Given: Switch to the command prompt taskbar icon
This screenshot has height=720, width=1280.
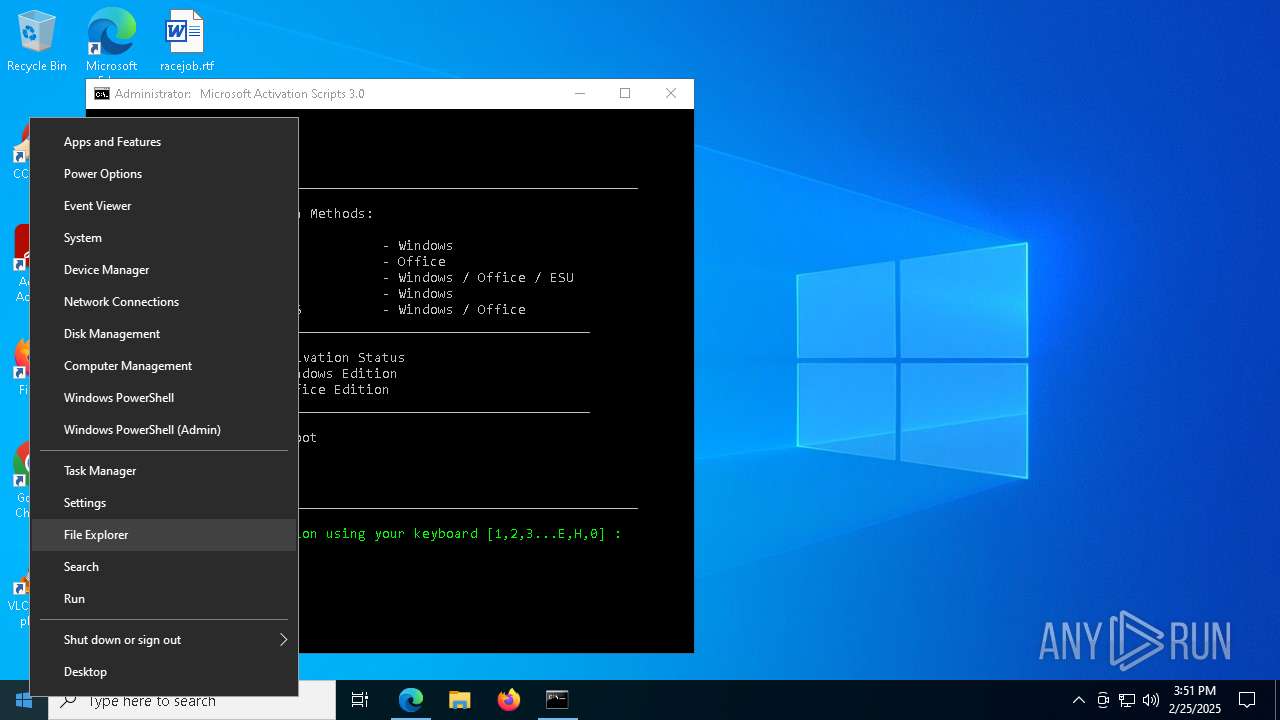Looking at the screenshot, I should tap(557, 700).
